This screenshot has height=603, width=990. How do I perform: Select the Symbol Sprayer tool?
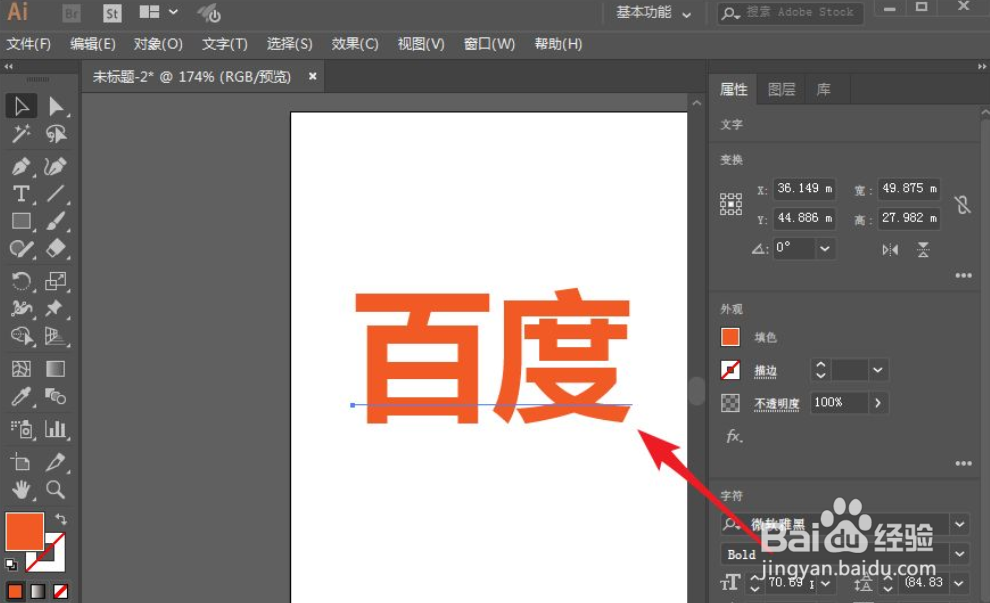[21, 429]
